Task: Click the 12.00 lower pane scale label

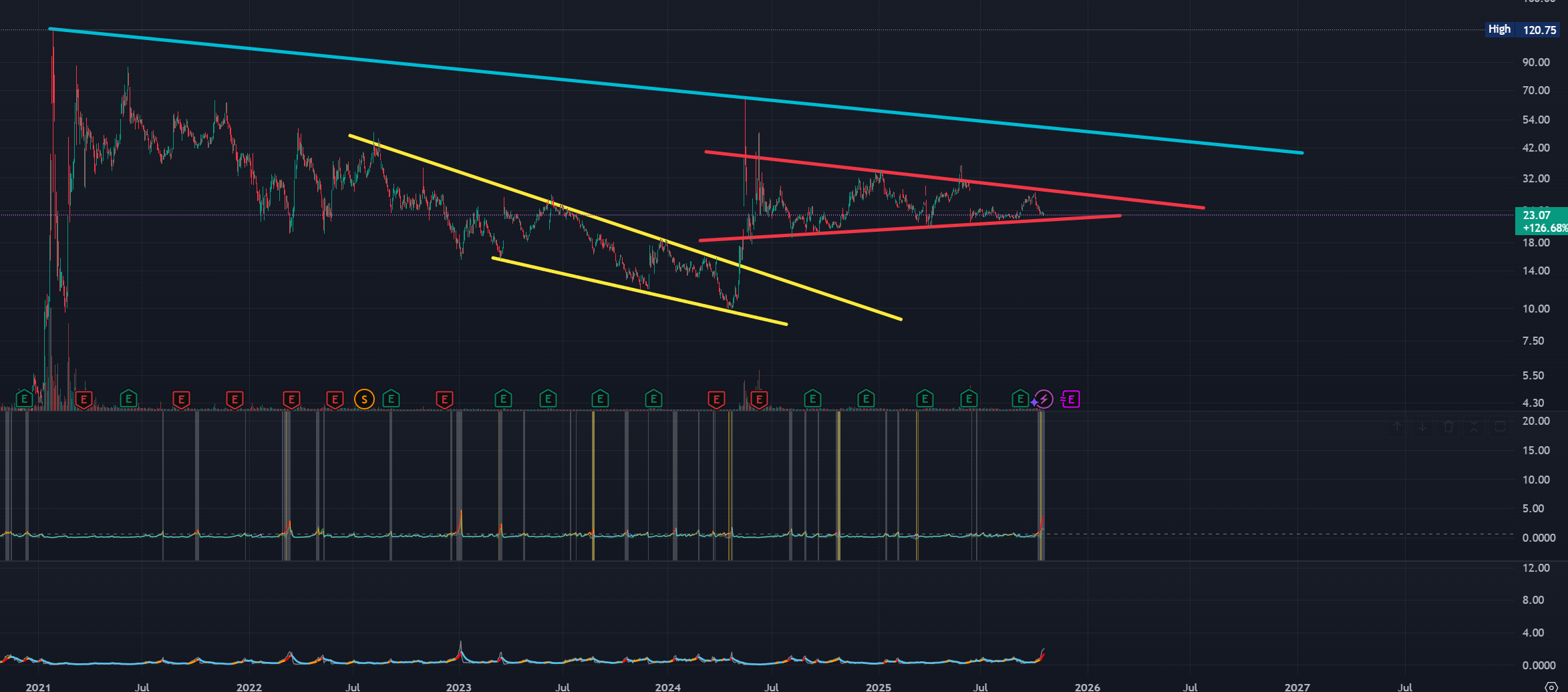Action: coord(1536,568)
